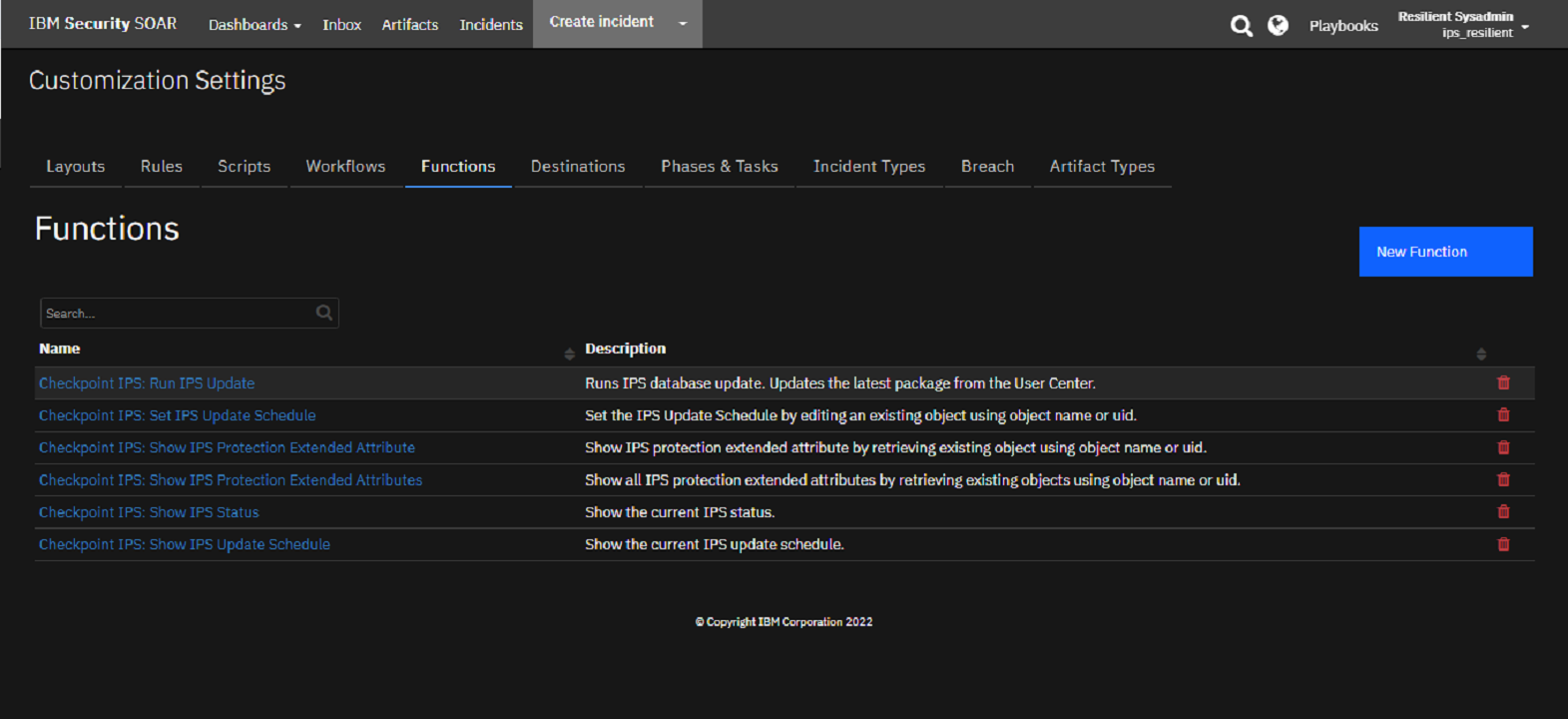Image resolution: width=1568 pixels, height=719 pixels.
Task: Click the globe icon in the header
Action: pos(1278,25)
